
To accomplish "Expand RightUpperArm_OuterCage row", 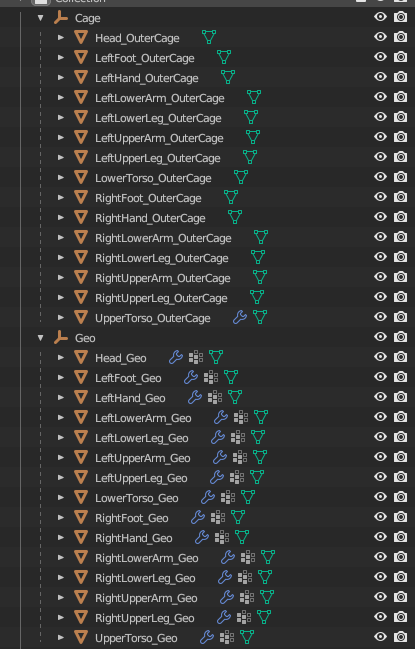I will coord(61,277).
